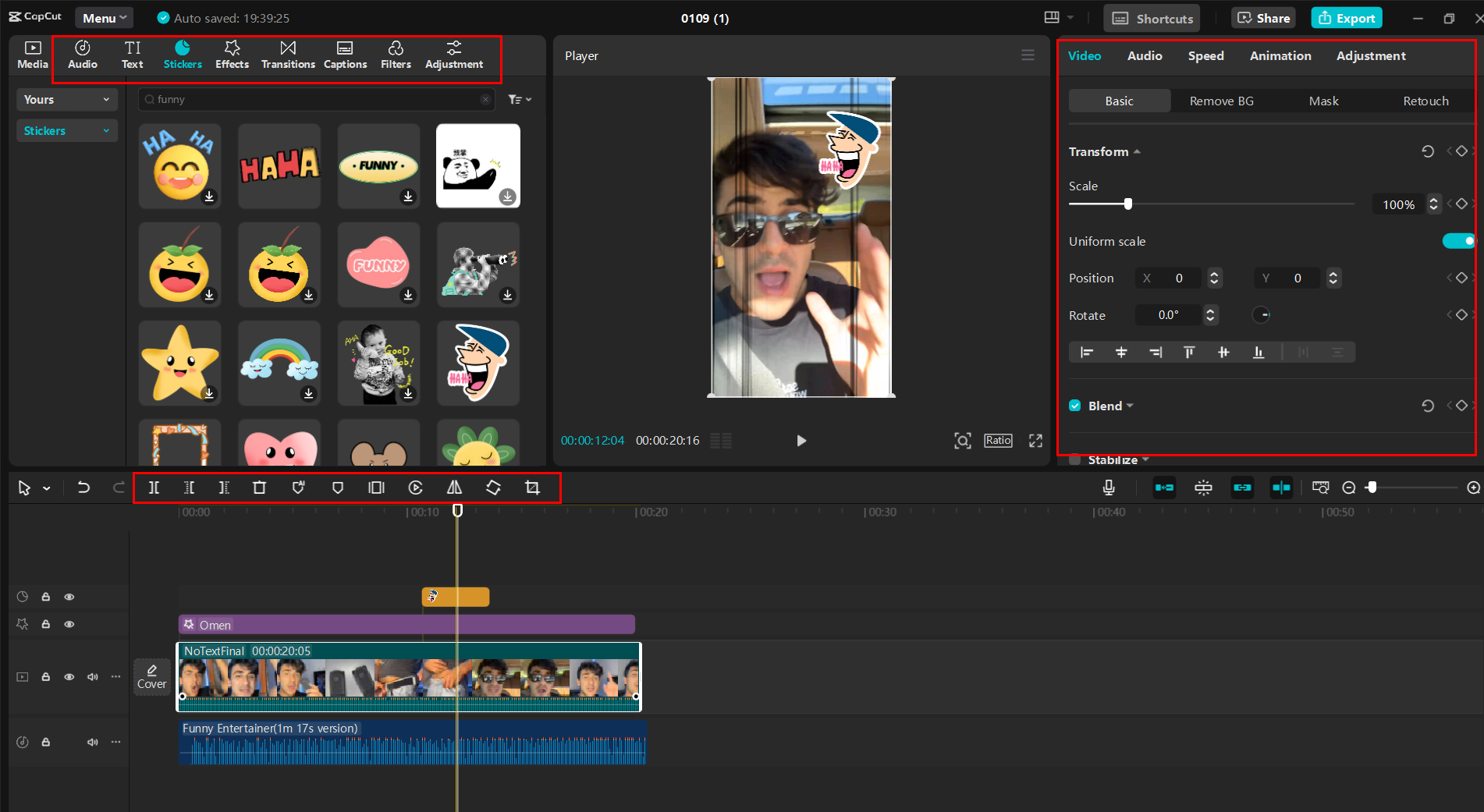Select the Split tool in the timeline toolbar
This screenshot has width=1484, height=812.
click(x=154, y=488)
